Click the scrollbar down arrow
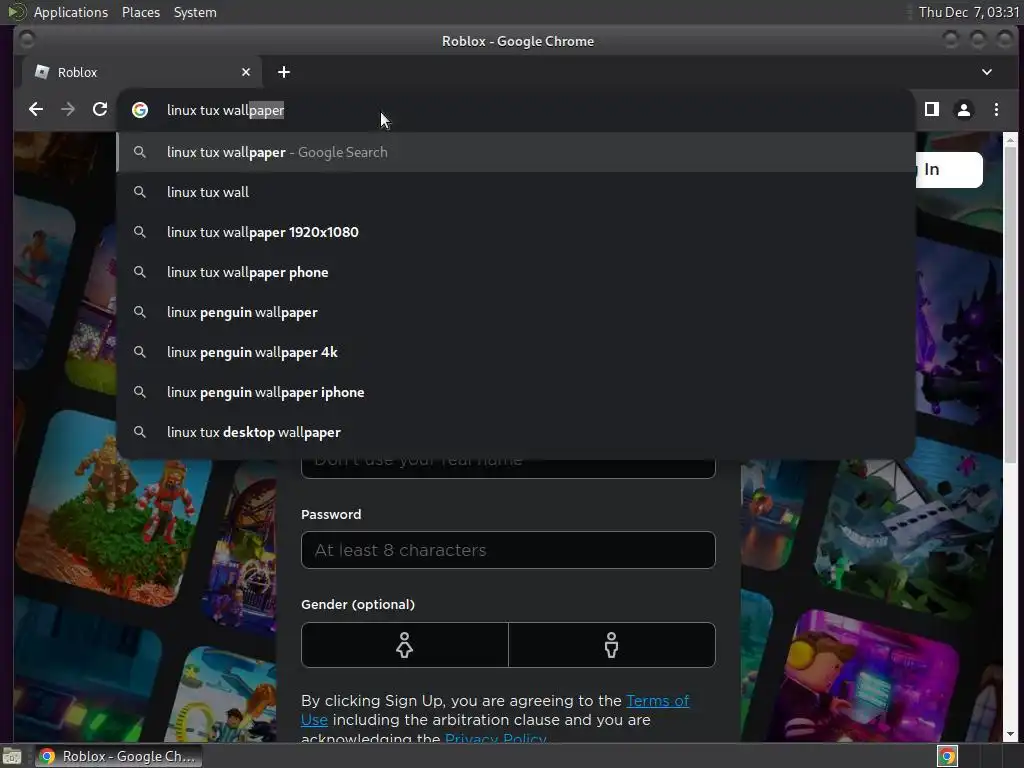This screenshot has height=768, width=1024. tap(1010, 734)
